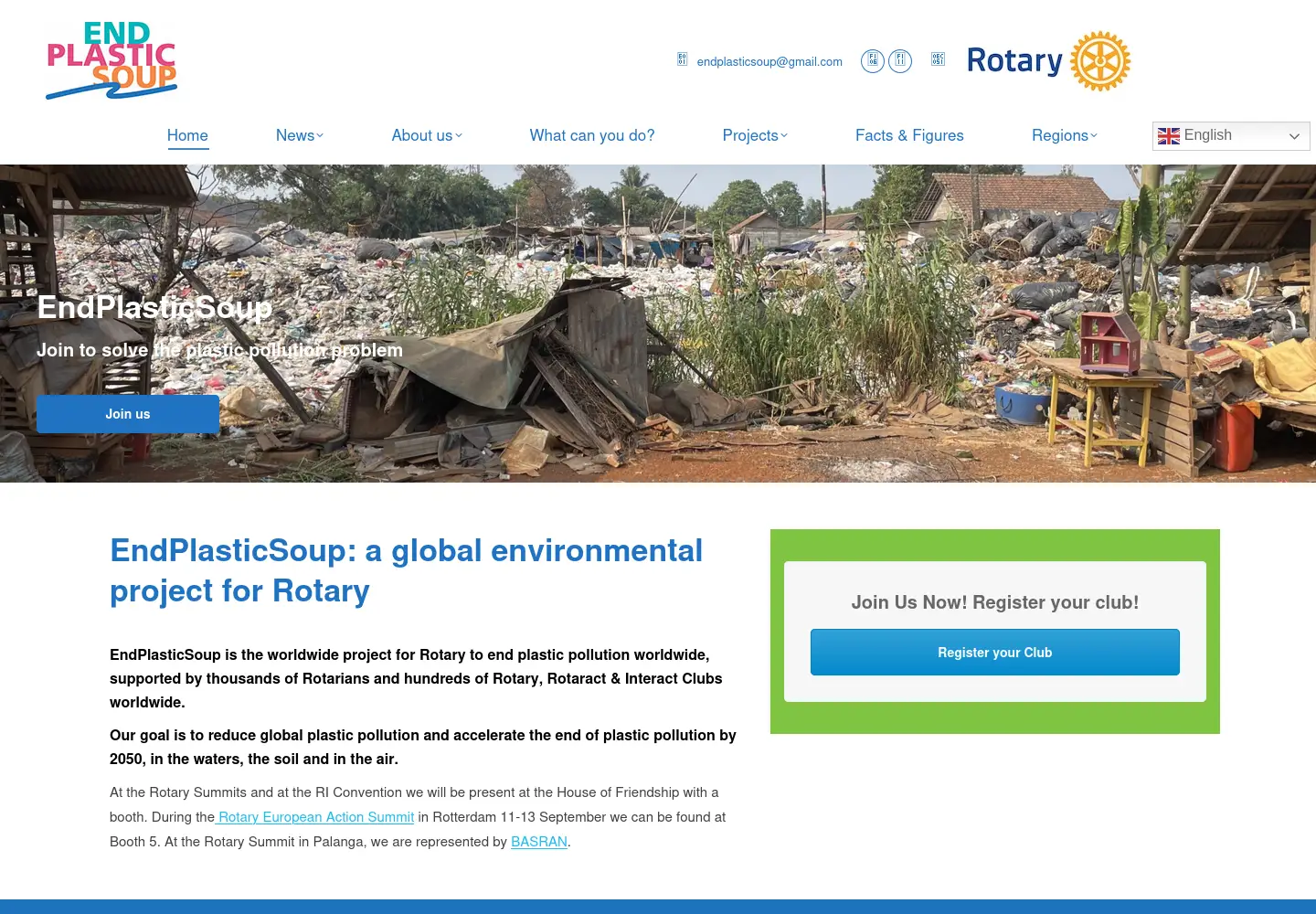This screenshot has height=914, width=1316.
Task: Click the Register your Club button
Action: tap(995, 653)
